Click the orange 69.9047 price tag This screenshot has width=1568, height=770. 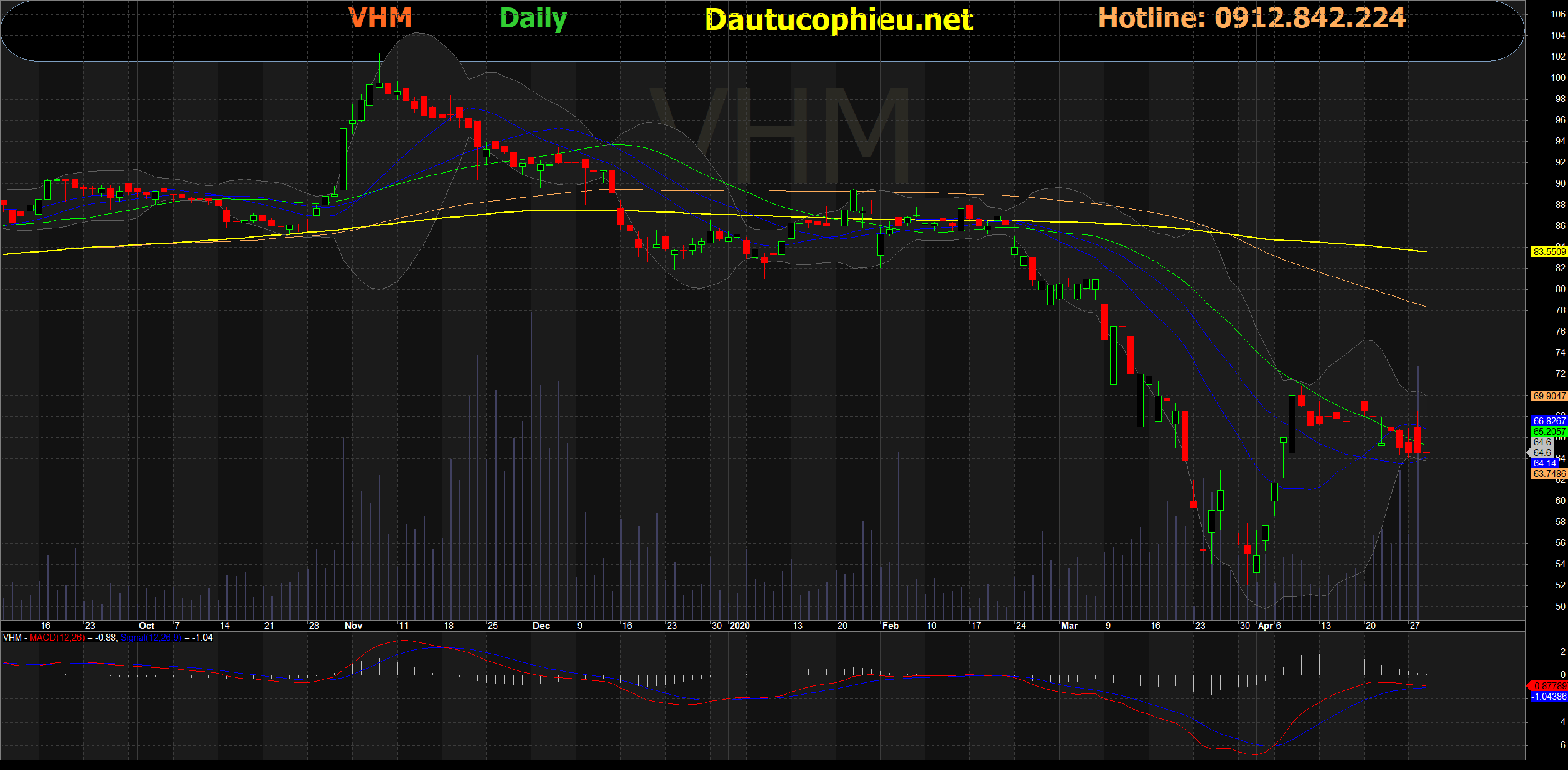(1548, 396)
